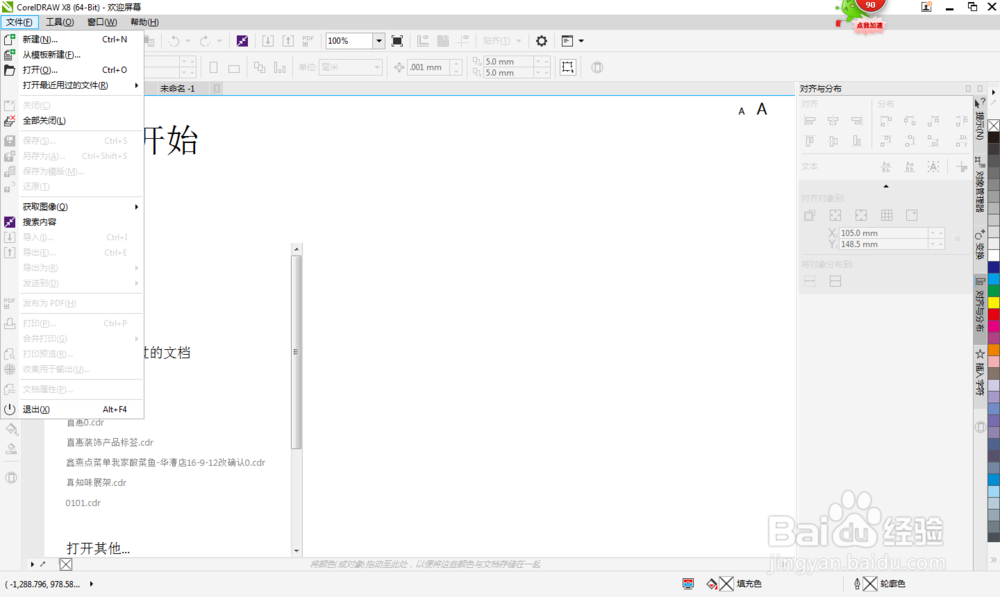This screenshot has height=597, width=1000.
Task: Click the Redo arrow icon in toolbar
Action: point(205,41)
